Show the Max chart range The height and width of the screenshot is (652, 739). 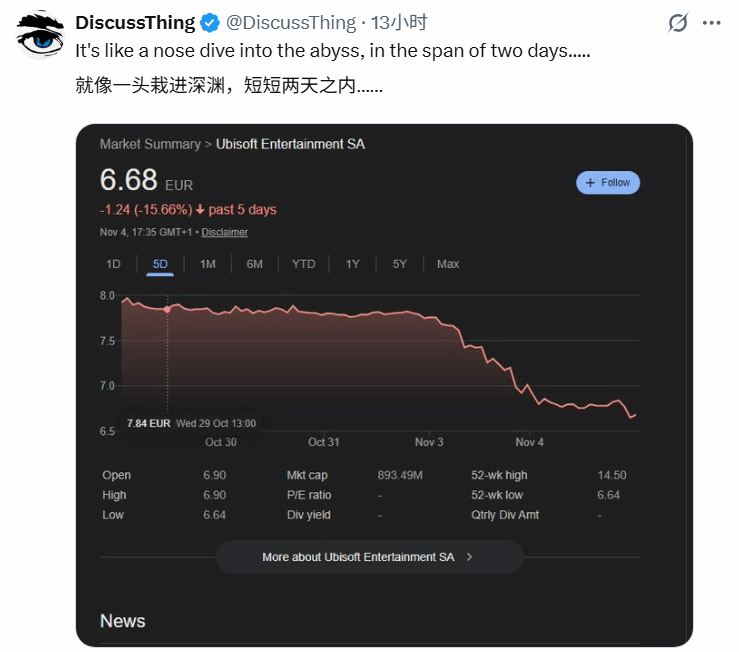coord(448,264)
